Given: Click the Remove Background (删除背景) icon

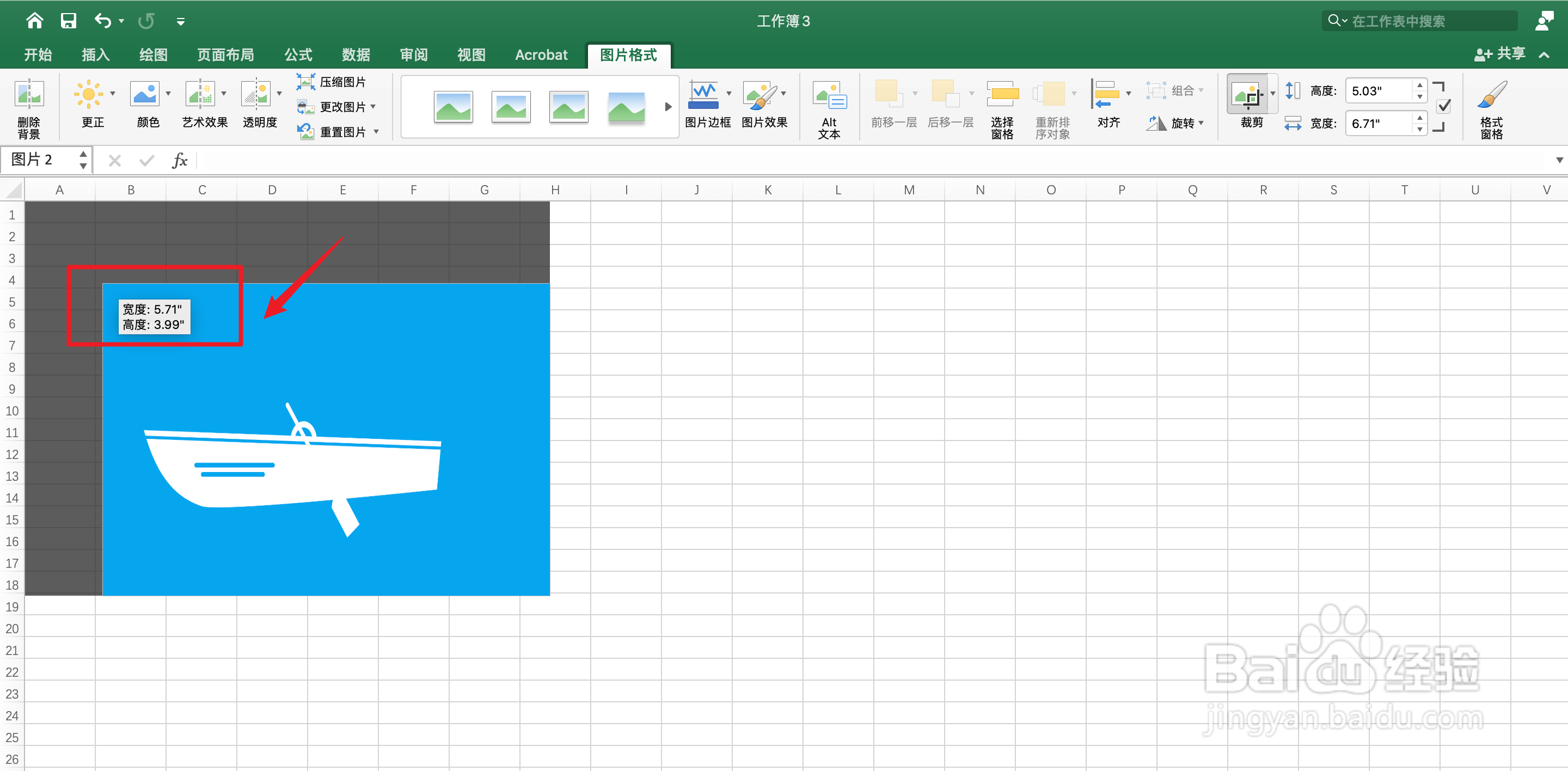Looking at the screenshot, I should tap(29, 95).
